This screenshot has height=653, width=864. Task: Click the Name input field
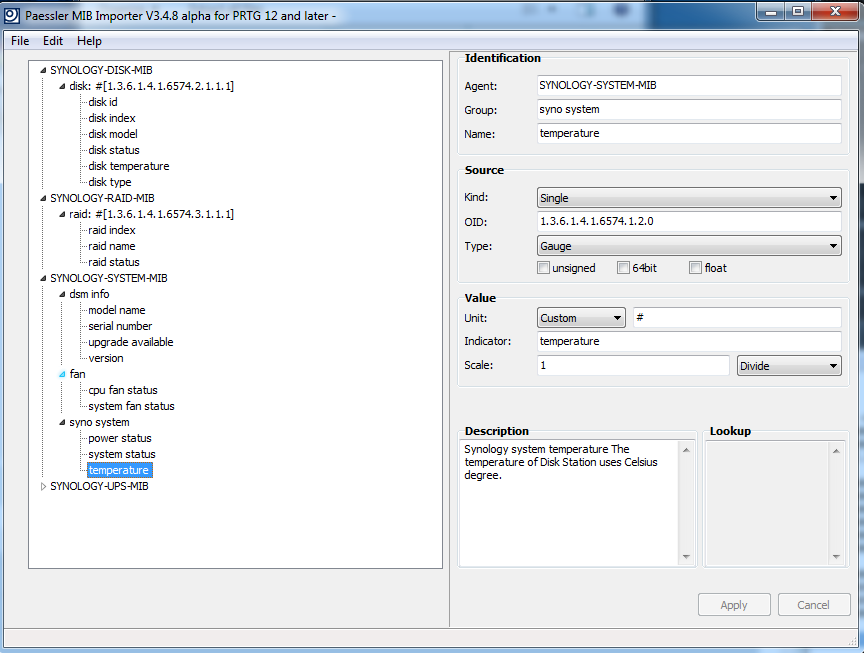pos(689,133)
